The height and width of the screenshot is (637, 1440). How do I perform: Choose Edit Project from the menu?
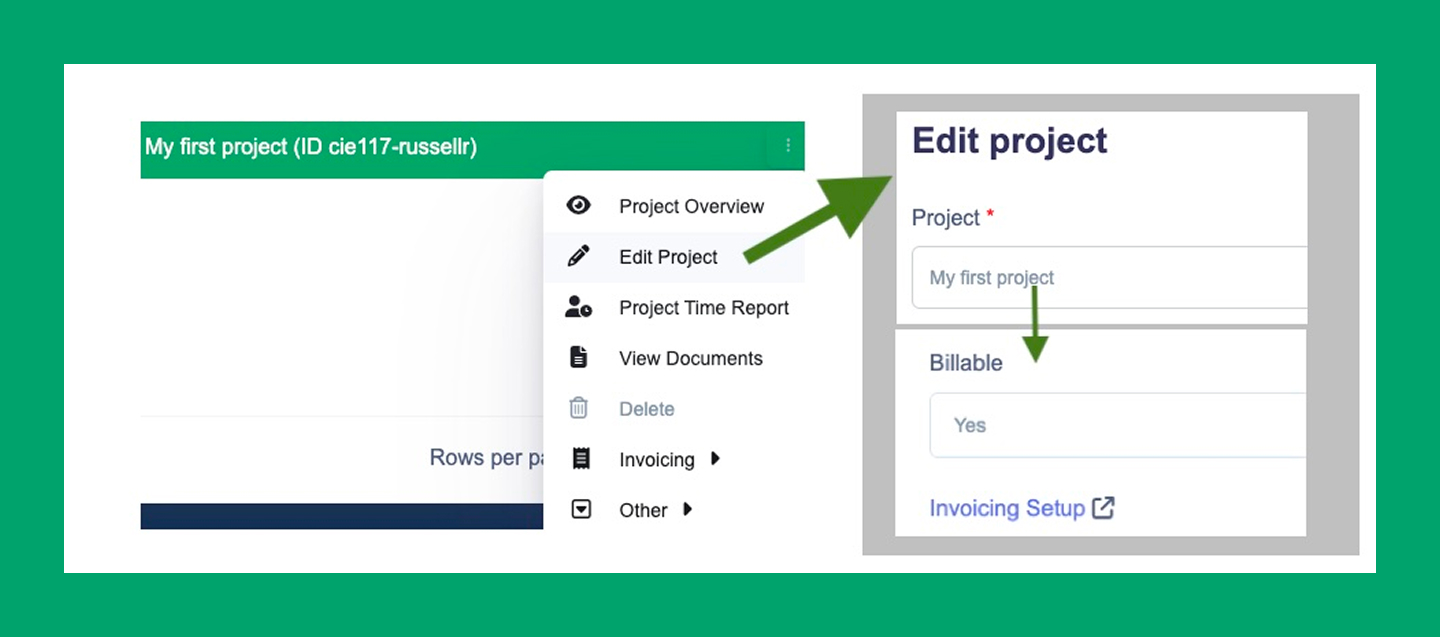click(x=667, y=256)
